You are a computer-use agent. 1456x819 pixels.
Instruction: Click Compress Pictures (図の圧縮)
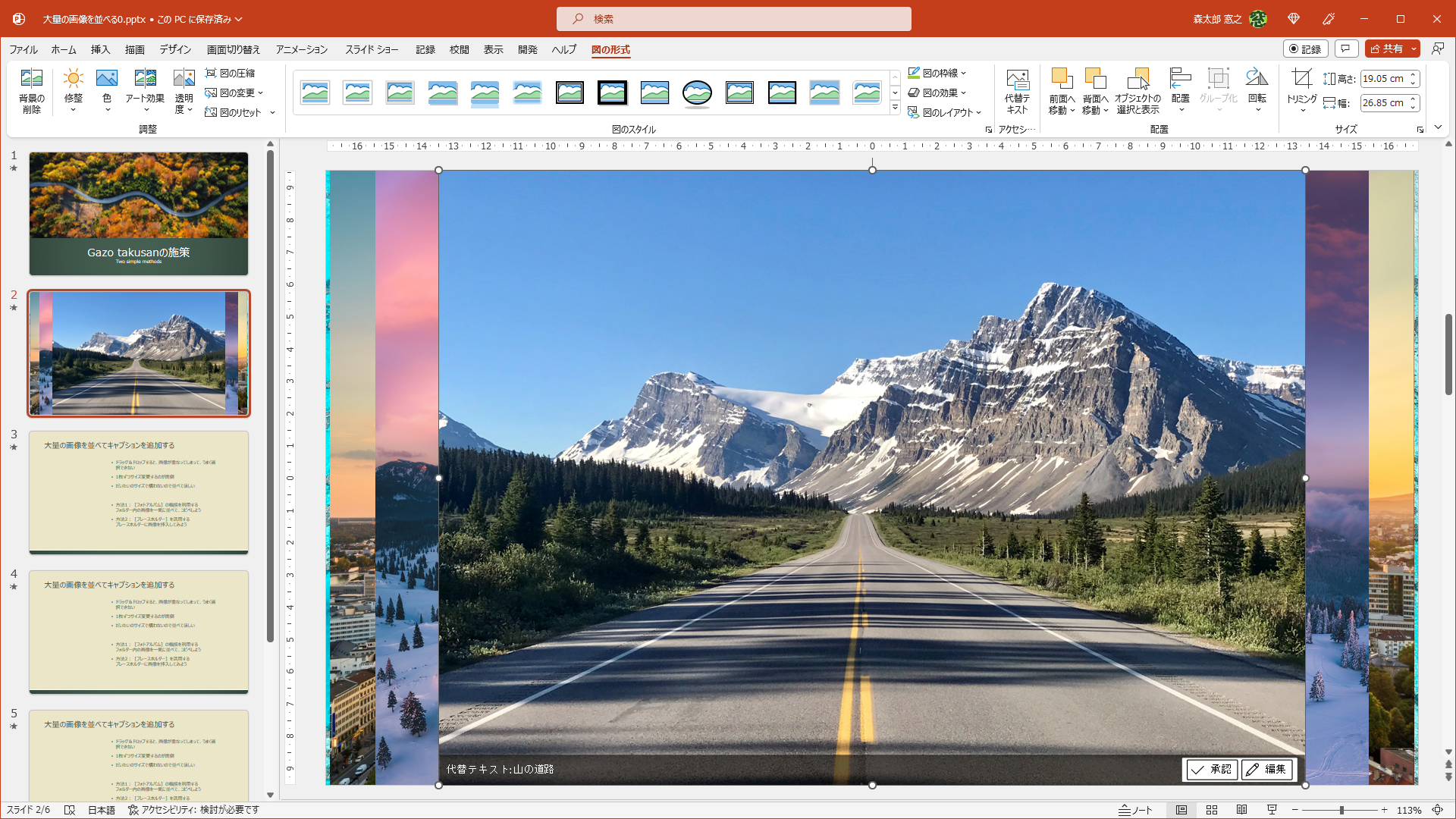tap(231, 73)
